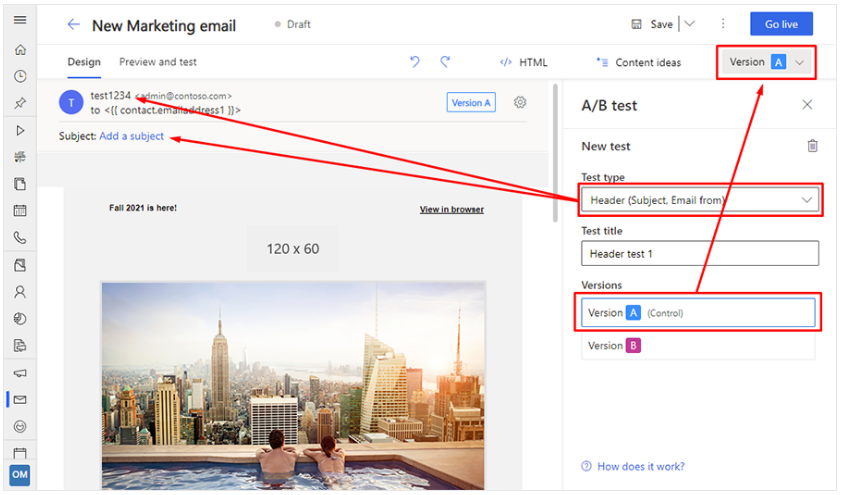Open the calendar icon in sidebar
Viewport: 841px width, 495px height.
click(x=20, y=210)
